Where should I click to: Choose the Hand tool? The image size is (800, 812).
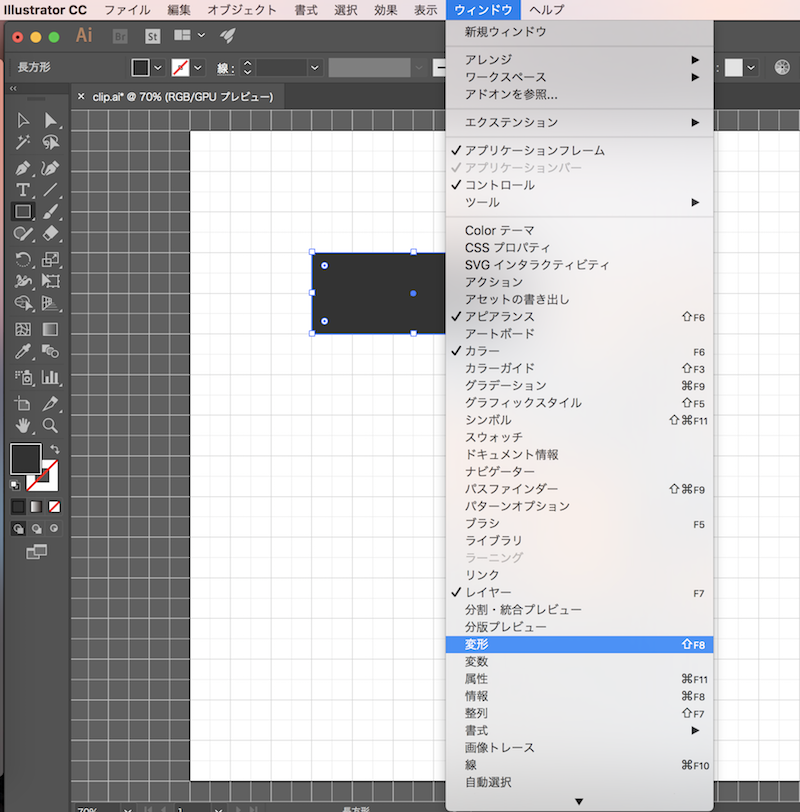click(x=23, y=425)
